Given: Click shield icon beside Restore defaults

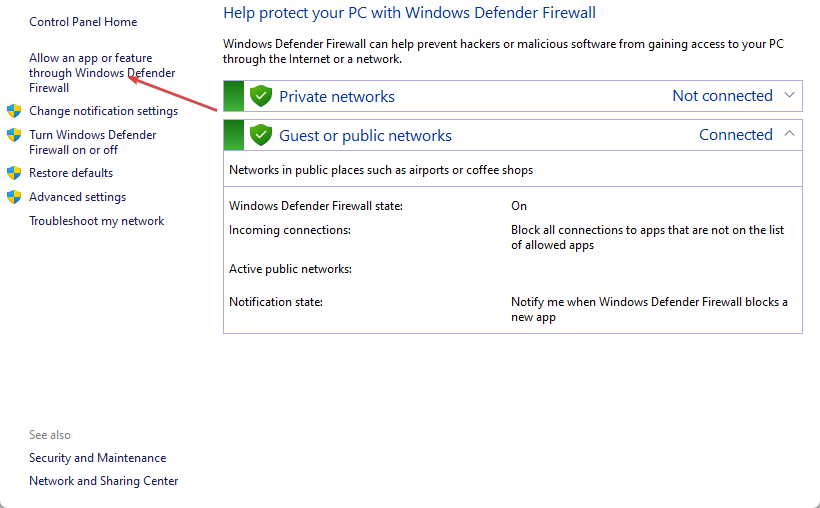Looking at the screenshot, I should [14, 173].
